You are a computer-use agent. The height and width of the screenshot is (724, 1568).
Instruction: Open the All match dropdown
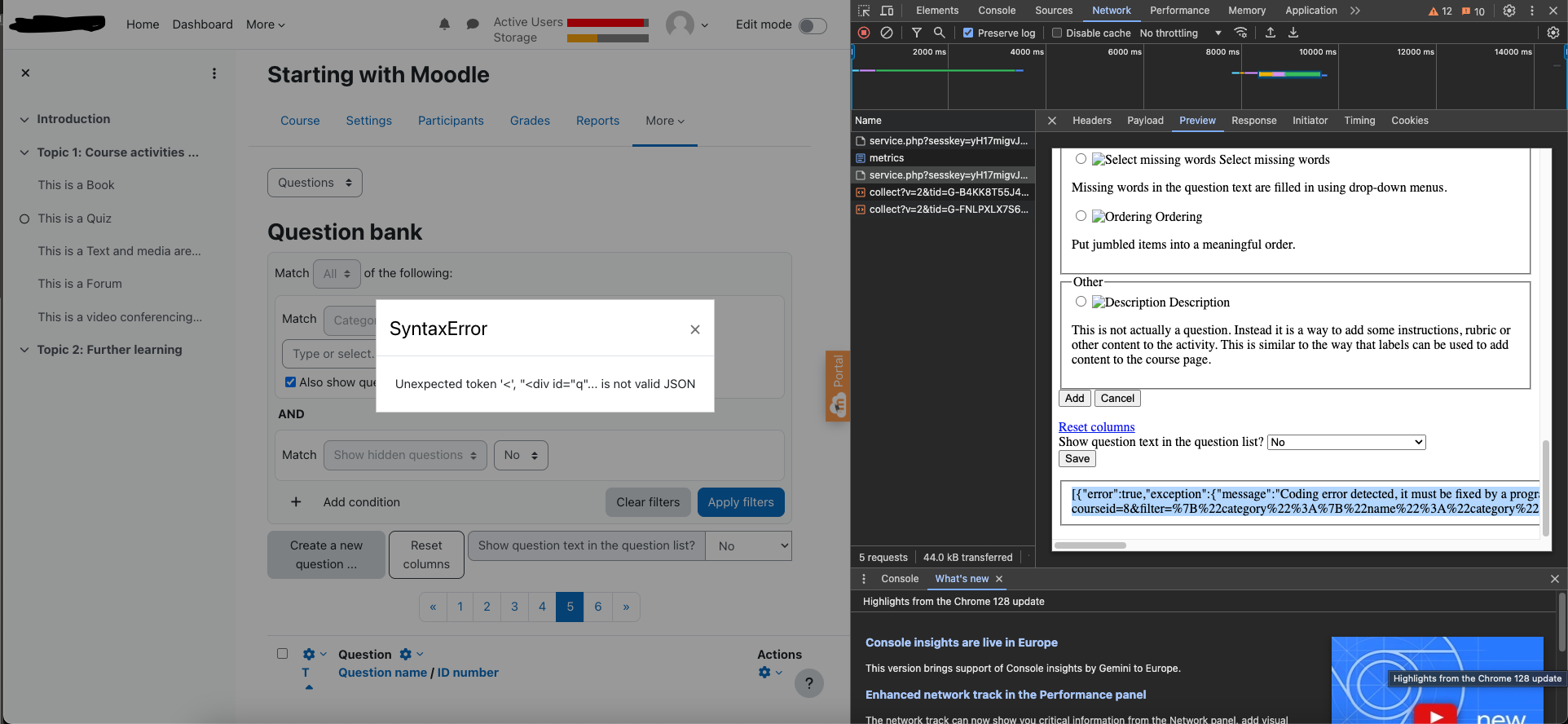click(x=337, y=274)
